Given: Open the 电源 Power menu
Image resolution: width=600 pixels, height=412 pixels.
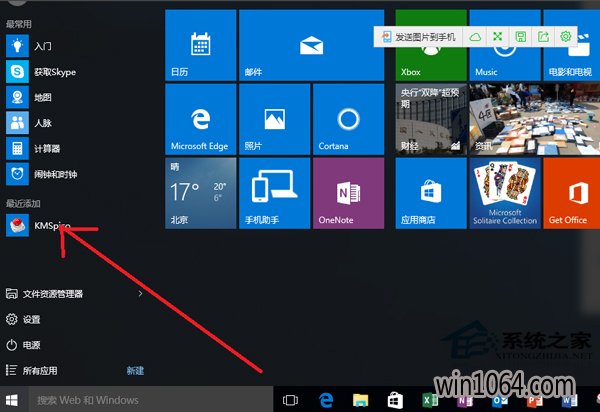Looking at the screenshot, I should click(x=23, y=345).
